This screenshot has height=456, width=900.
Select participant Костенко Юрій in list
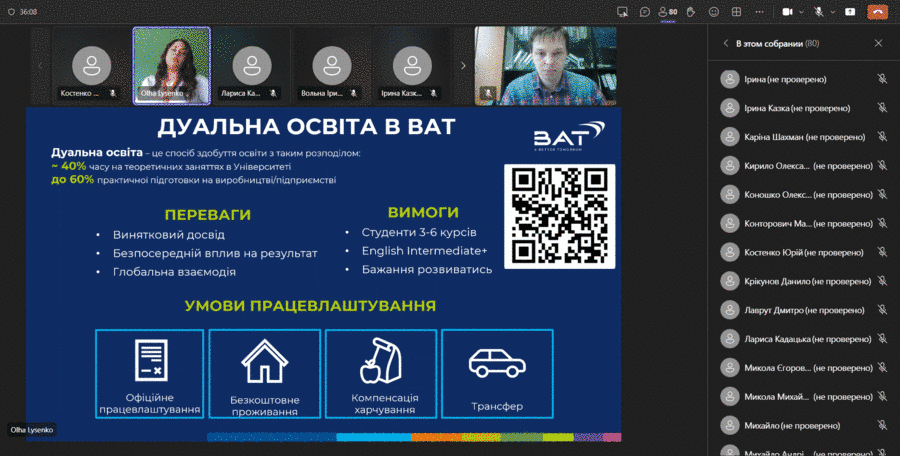point(804,252)
